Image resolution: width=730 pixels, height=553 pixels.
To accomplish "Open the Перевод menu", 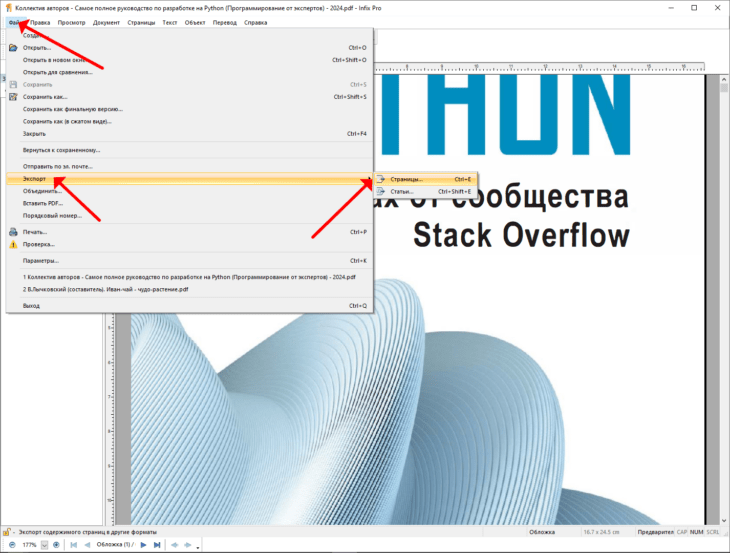I will 224,22.
